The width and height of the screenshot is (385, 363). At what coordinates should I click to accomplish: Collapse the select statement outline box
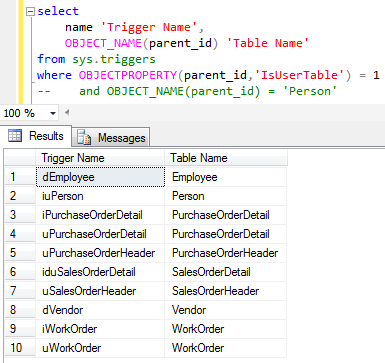(30, 12)
